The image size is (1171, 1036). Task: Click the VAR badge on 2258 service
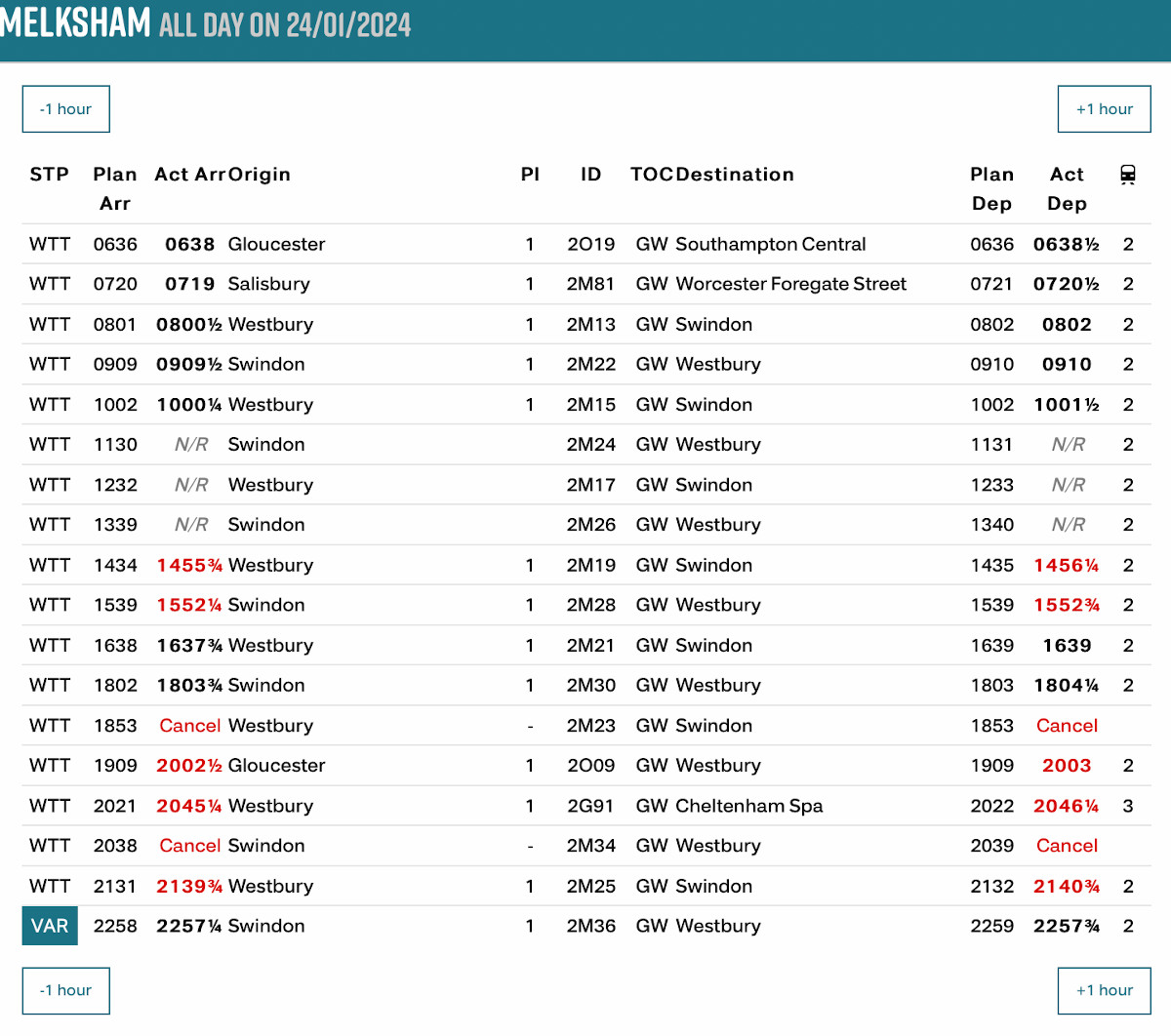pyautogui.click(x=50, y=927)
